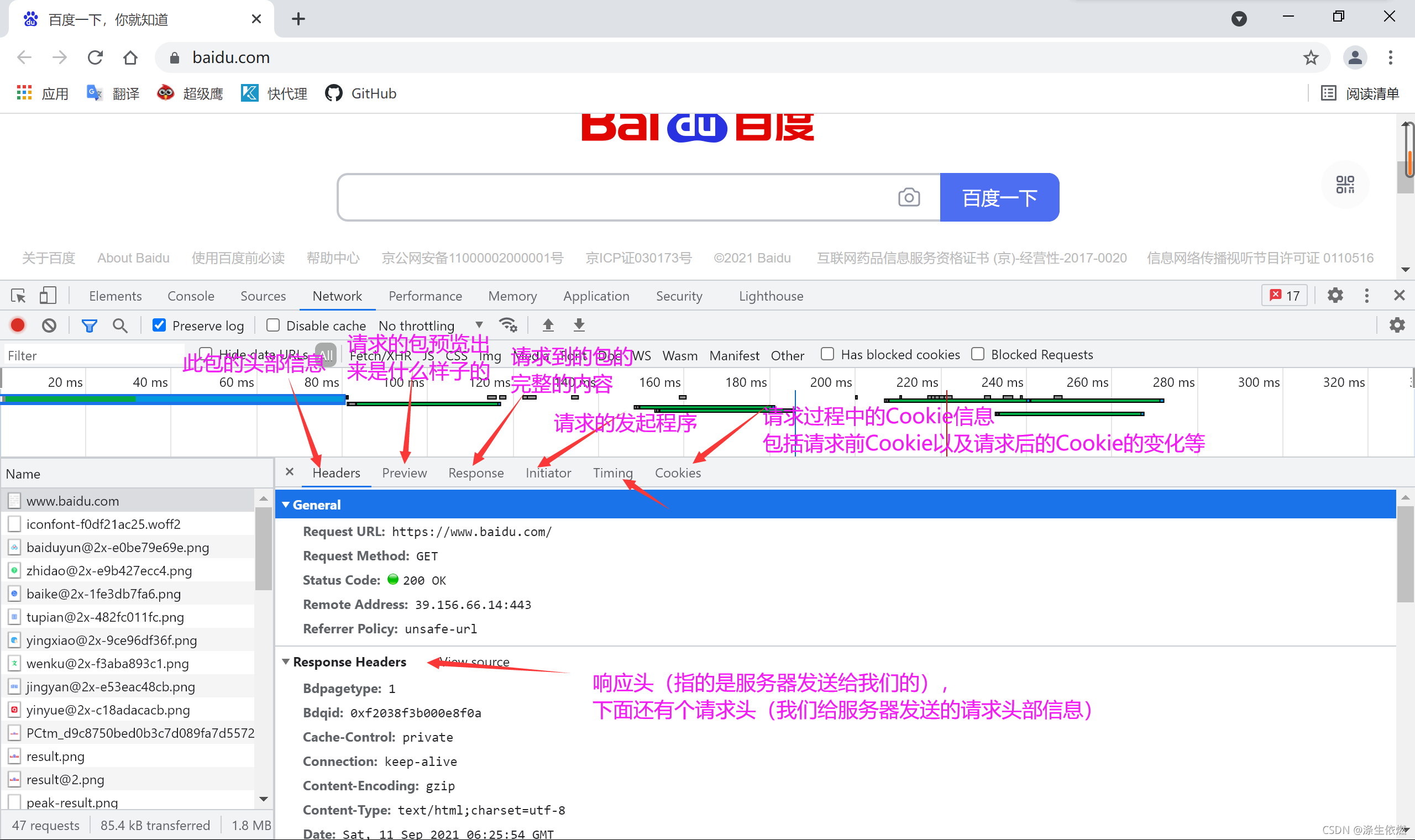Check the Blocked Requests box
Image resolution: width=1415 pixels, height=840 pixels.
977,354
